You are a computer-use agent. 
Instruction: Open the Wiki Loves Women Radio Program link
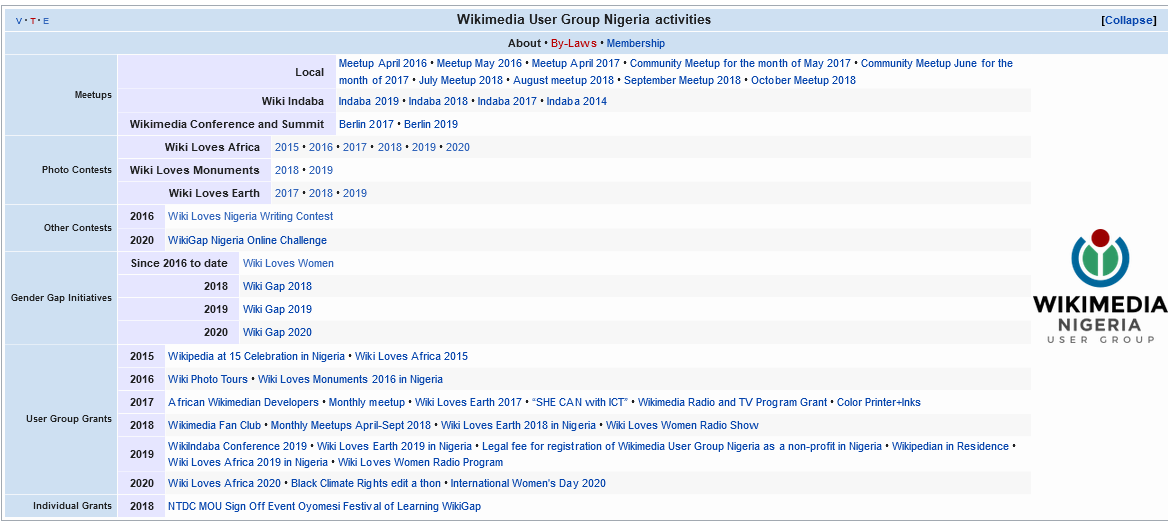(x=420, y=462)
